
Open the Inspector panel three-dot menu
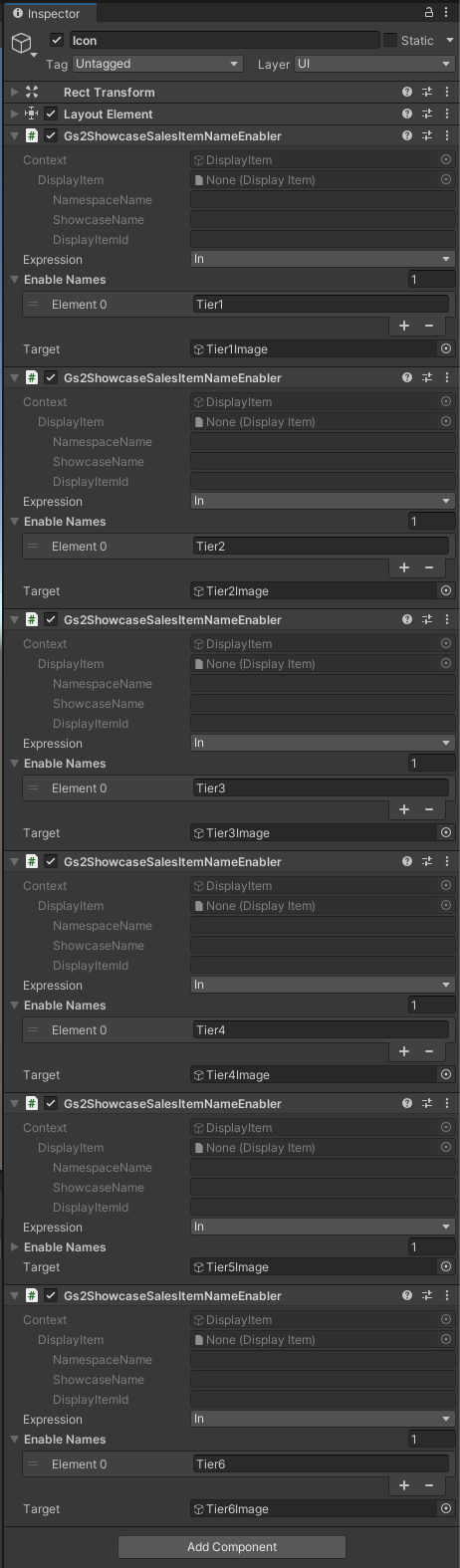click(x=446, y=13)
